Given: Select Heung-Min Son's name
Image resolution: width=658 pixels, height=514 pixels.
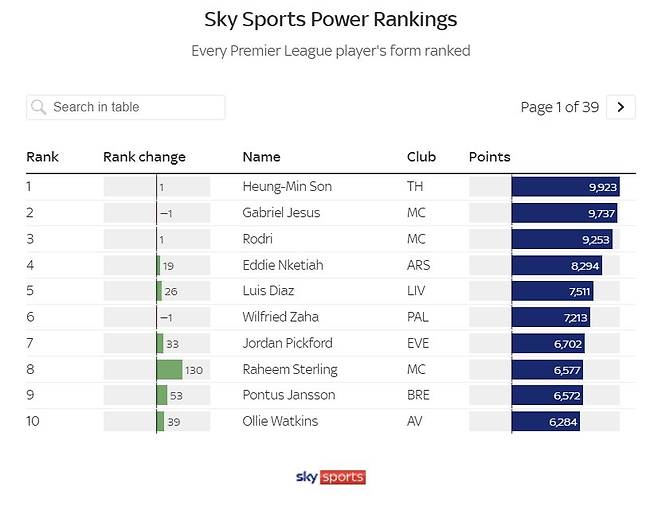Looking at the screenshot, I should click(287, 187).
